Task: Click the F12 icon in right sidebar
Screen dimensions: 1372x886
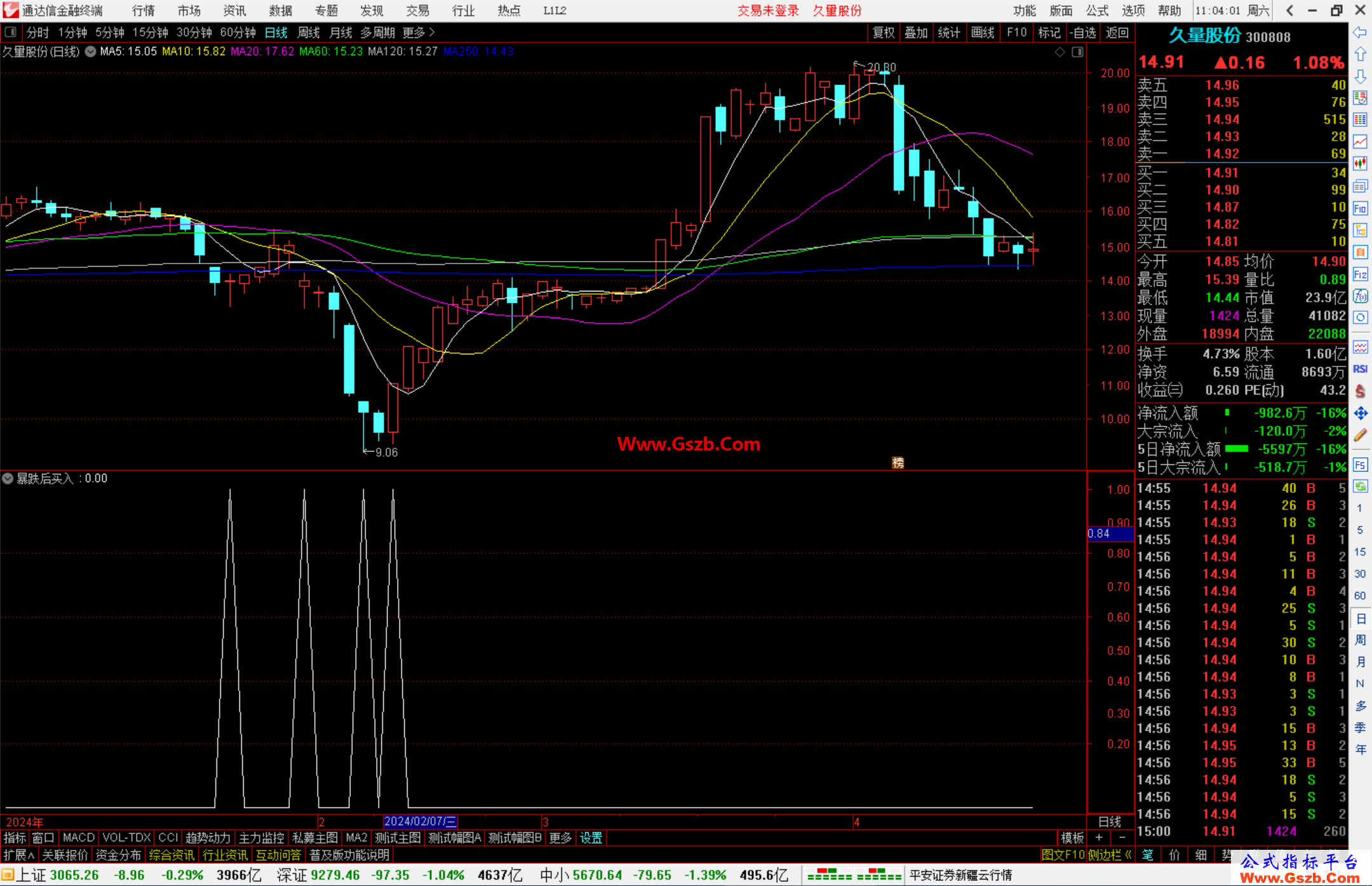Action: click(1360, 274)
